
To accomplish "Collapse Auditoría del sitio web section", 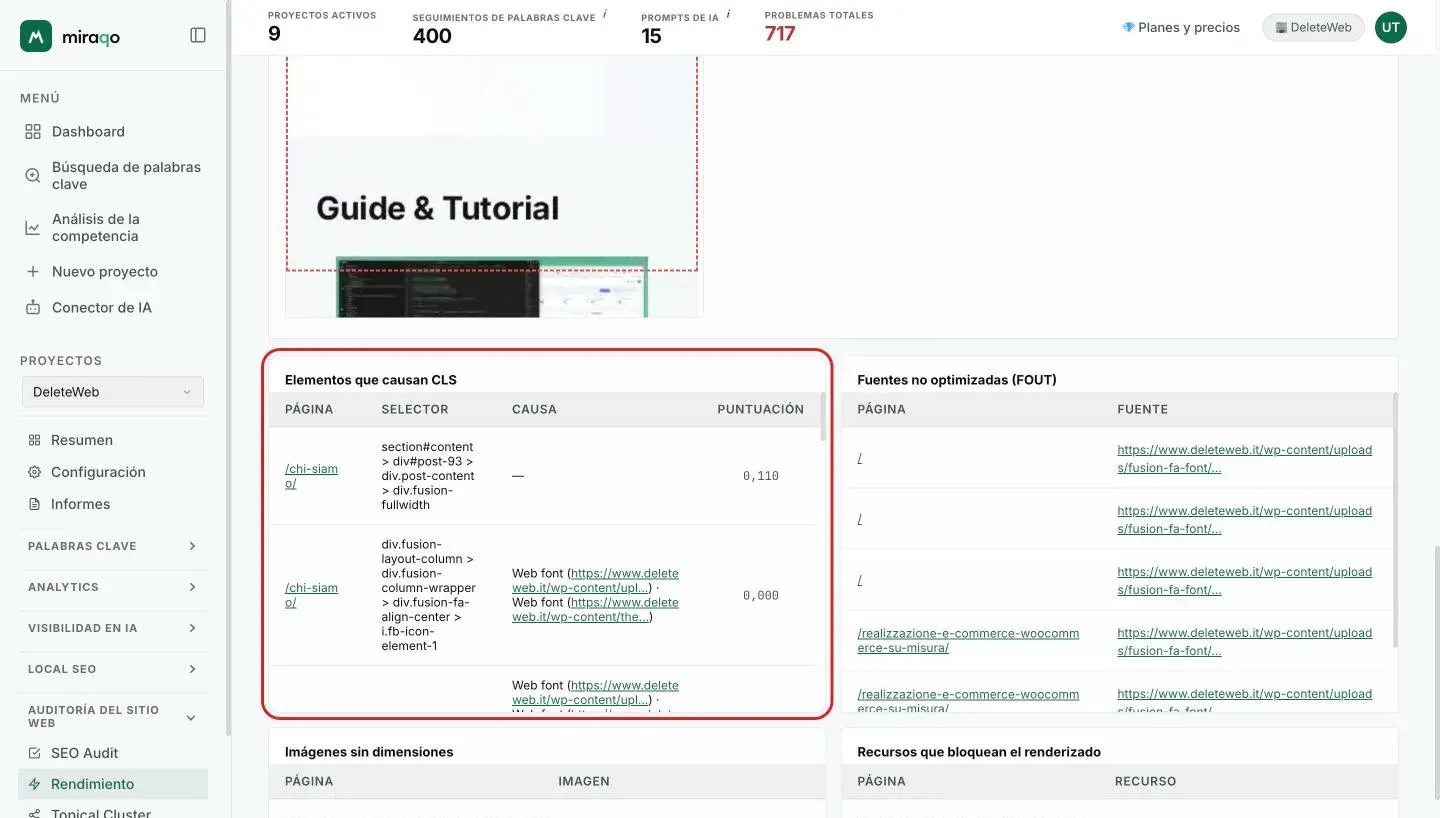I will tap(113, 717).
